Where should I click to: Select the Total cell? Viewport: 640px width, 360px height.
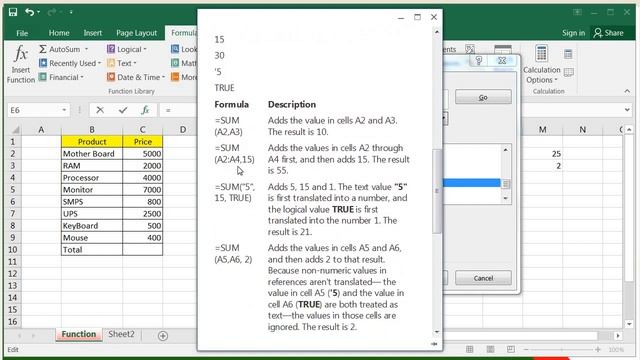tap(92, 249)
